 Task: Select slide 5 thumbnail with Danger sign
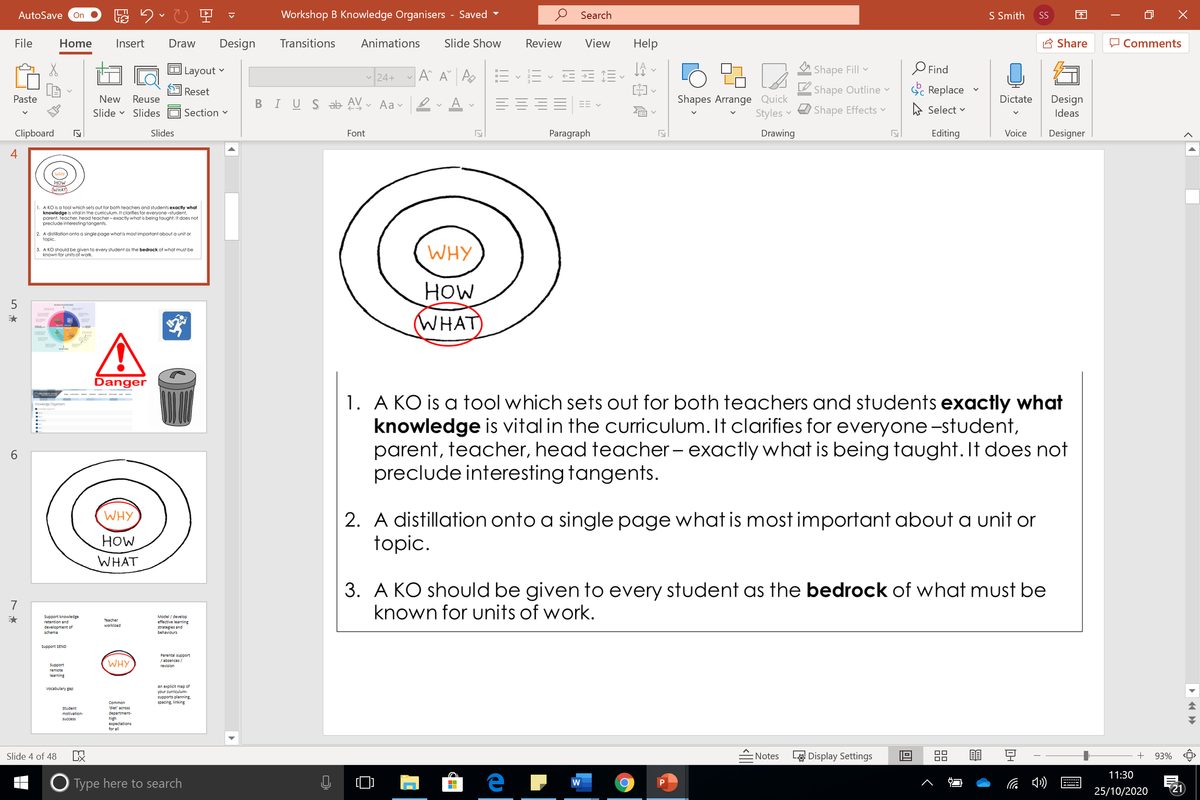(x=119, y=367)
